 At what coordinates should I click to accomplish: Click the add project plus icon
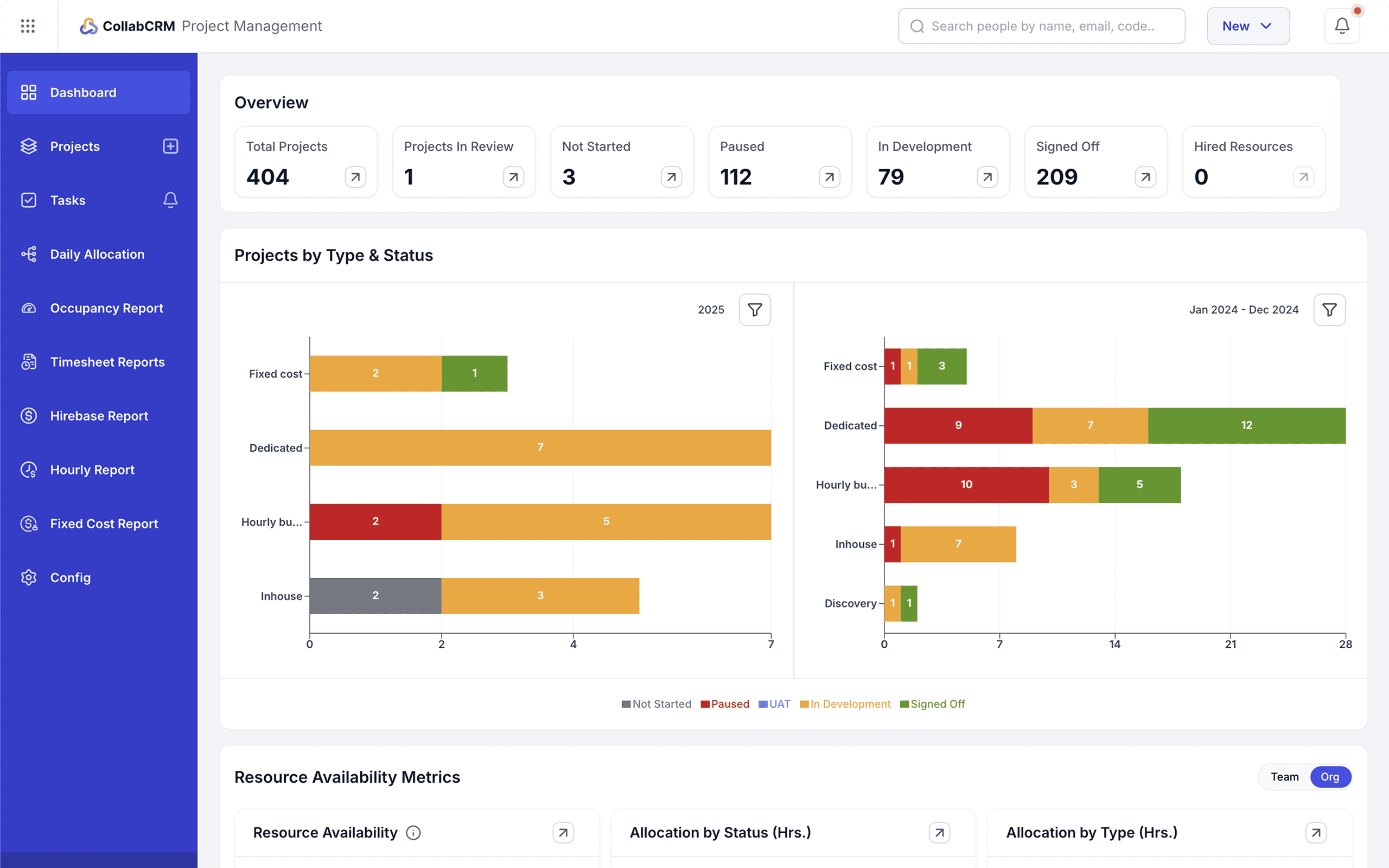pos(170,146)
